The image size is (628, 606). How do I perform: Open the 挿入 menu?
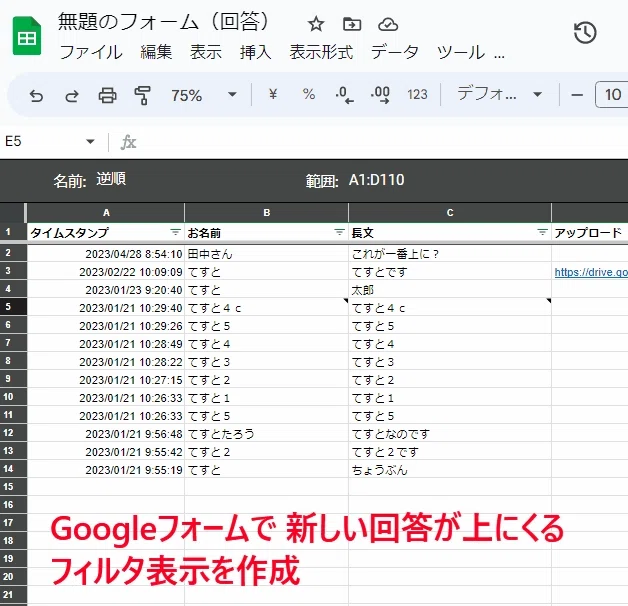[256, 52]
